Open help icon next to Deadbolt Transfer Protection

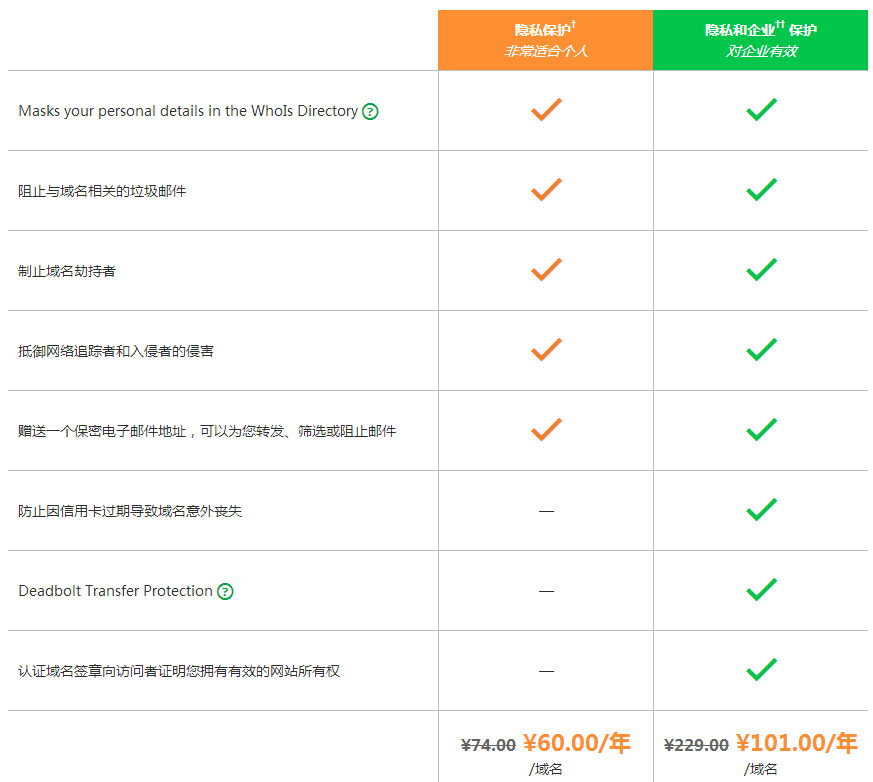[225, 591]
